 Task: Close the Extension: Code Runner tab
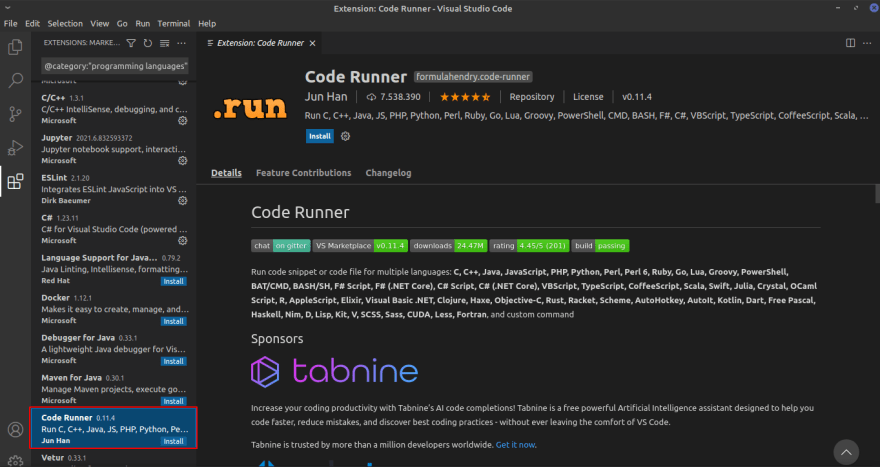(x=313, y=43)
